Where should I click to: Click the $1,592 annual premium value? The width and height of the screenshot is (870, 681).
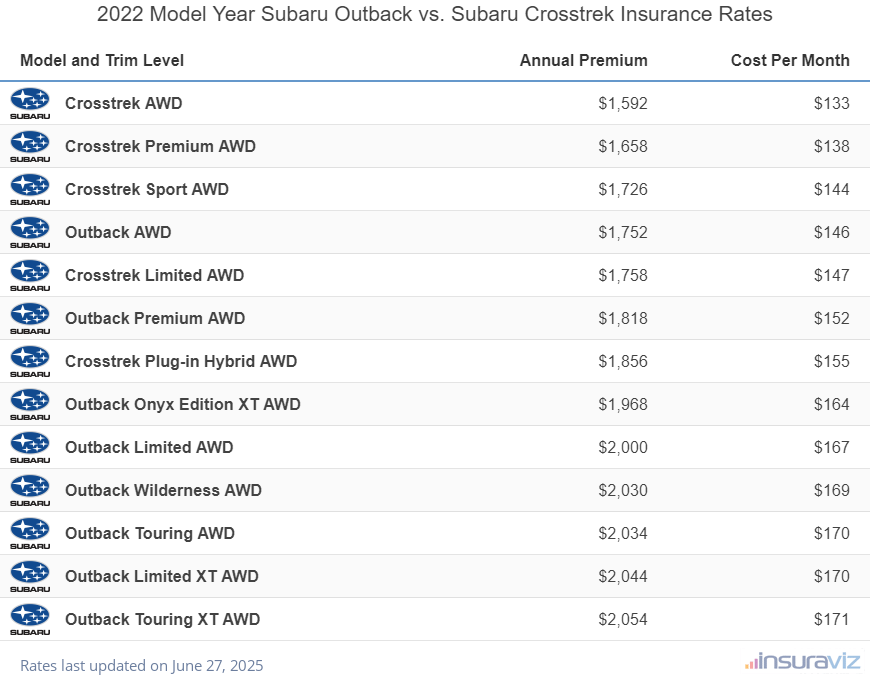(x=623, y=103)
